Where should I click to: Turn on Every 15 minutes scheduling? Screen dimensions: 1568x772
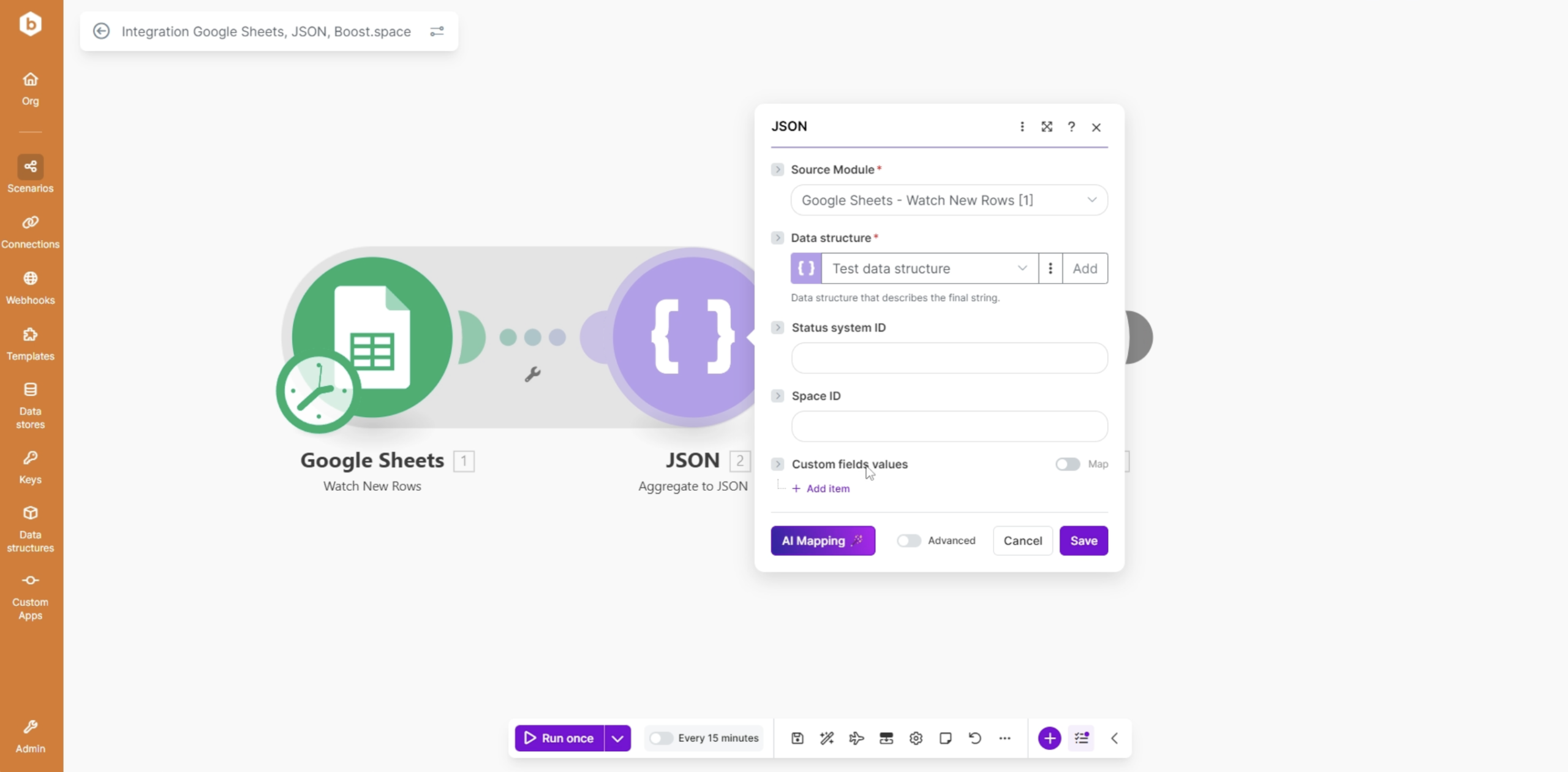[661, 738]
